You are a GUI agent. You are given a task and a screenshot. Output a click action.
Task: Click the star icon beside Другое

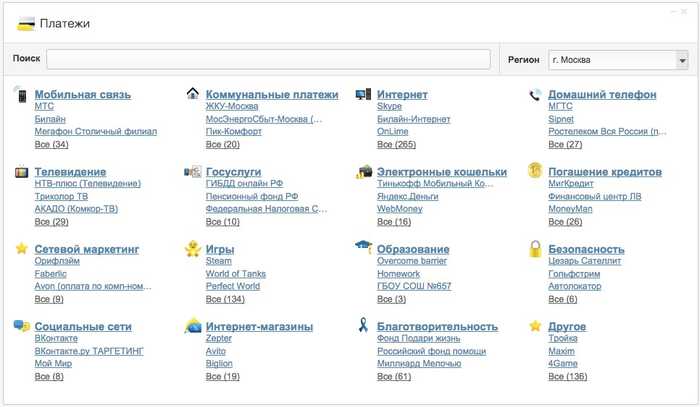535,326
